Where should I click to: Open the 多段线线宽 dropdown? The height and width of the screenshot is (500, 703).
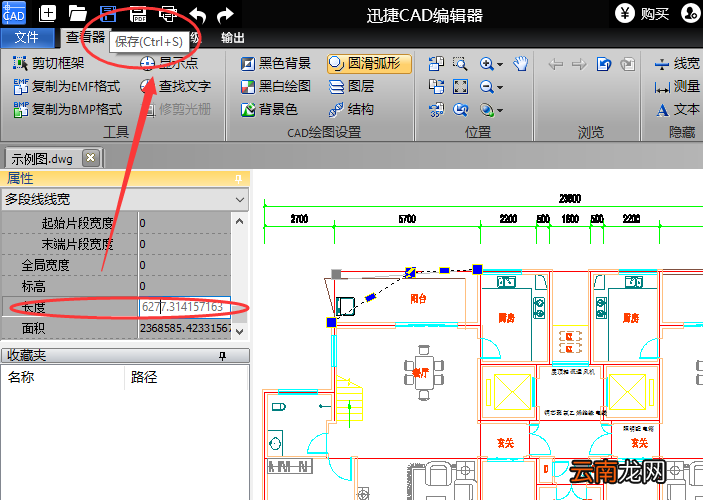(125, 200)
